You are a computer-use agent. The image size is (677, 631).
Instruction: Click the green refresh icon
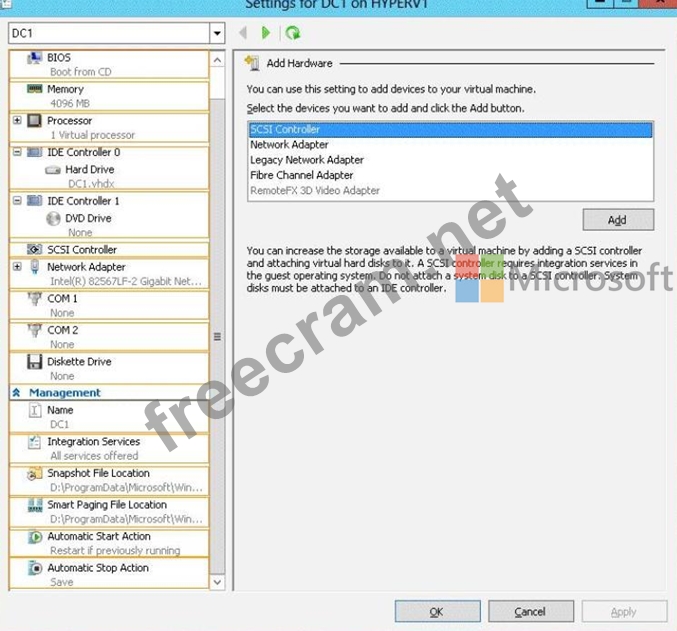(x=293, y=33)
